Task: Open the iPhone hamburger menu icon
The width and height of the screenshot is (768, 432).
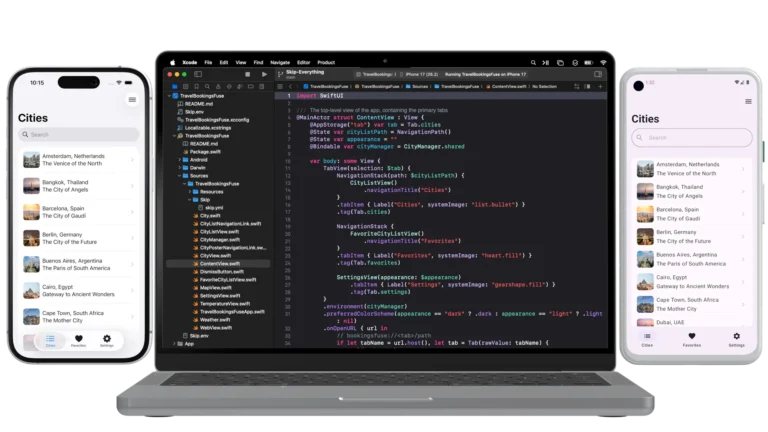Action: [x=132, y=100]
